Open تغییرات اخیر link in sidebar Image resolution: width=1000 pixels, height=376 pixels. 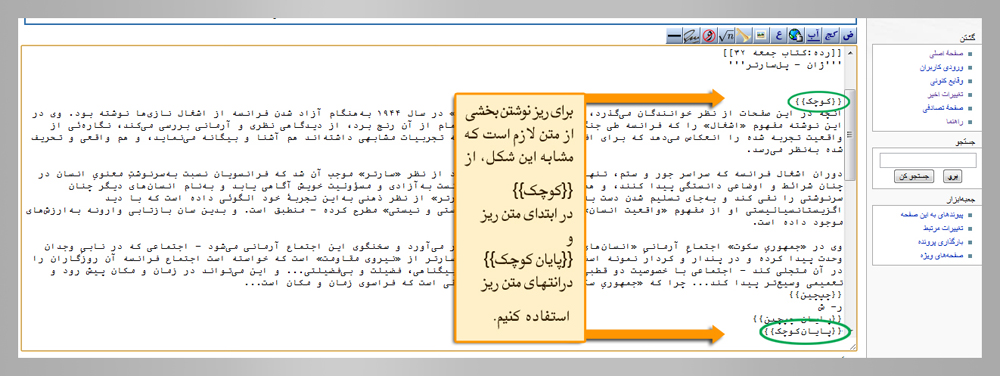coord(946,94)
